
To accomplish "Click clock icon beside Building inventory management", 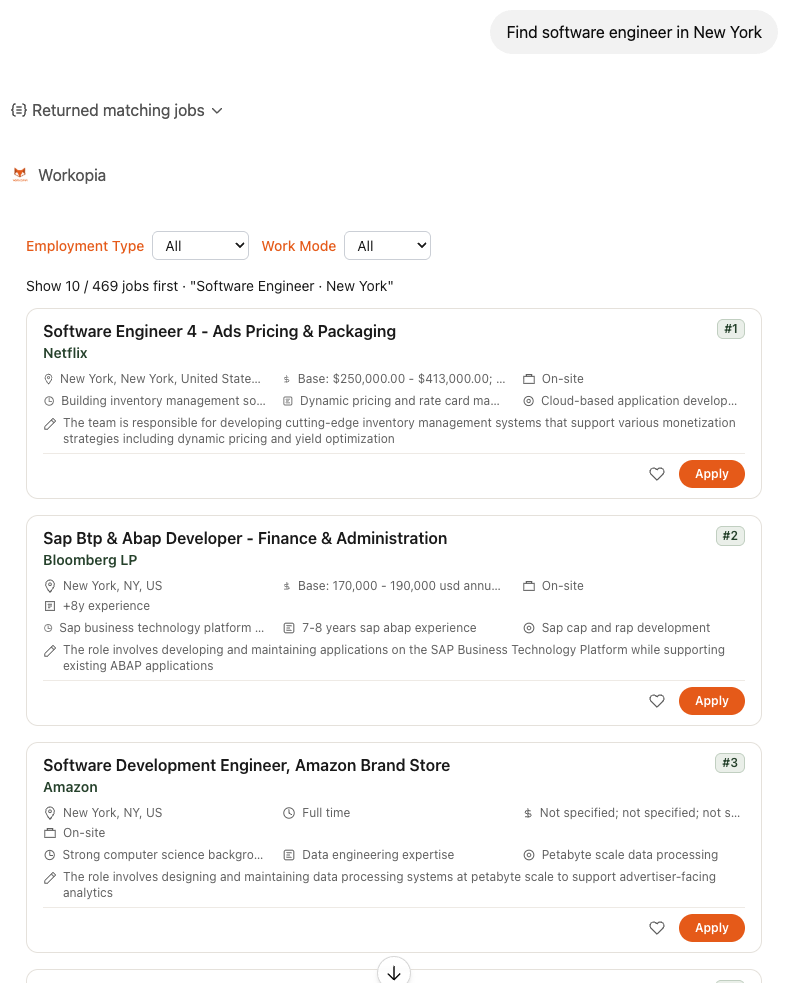I will pyautogui.click(x=49, y=401).
